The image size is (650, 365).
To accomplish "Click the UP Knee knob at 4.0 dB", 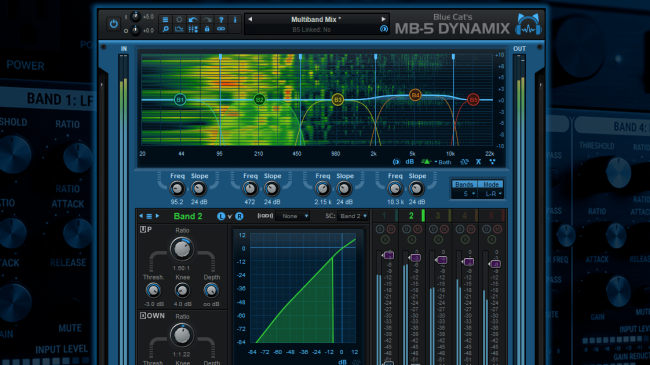I will pos(182,290).
